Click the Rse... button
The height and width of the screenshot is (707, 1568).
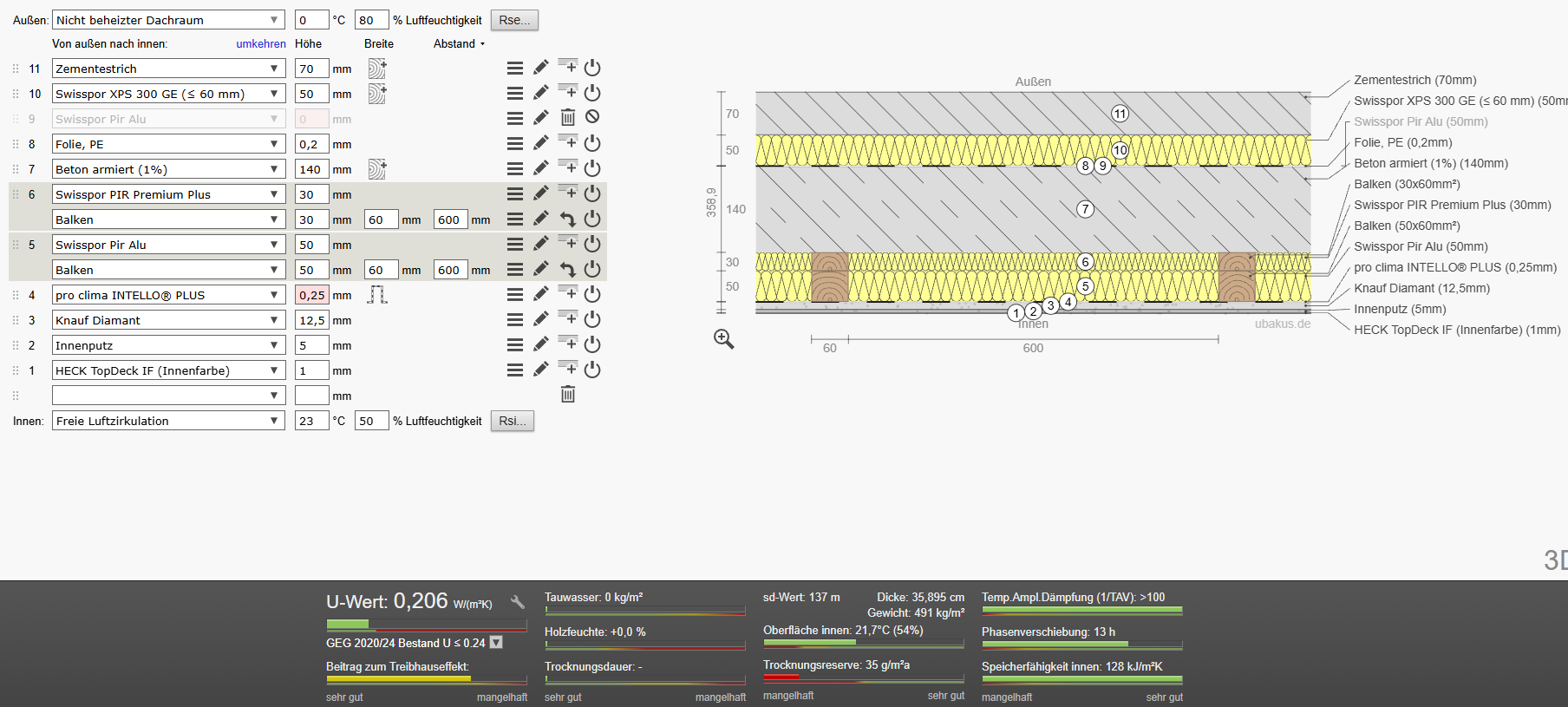[x=514, y=20]
